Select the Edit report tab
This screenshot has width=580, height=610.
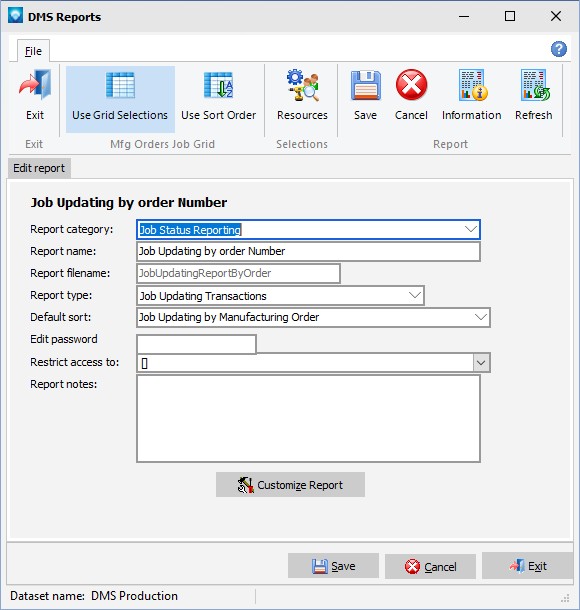[39, 168]
